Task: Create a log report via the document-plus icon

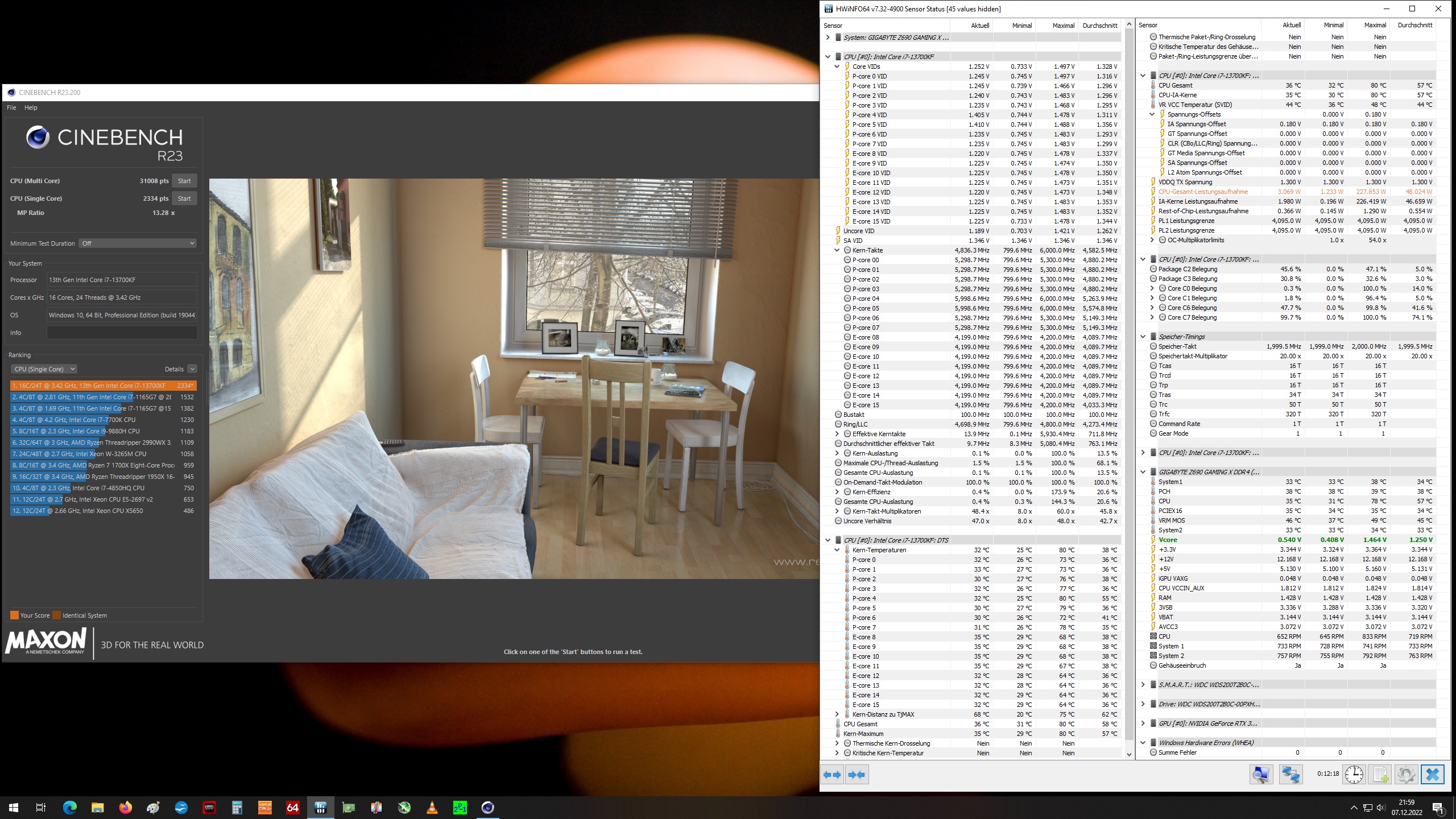Action: 1380,775
